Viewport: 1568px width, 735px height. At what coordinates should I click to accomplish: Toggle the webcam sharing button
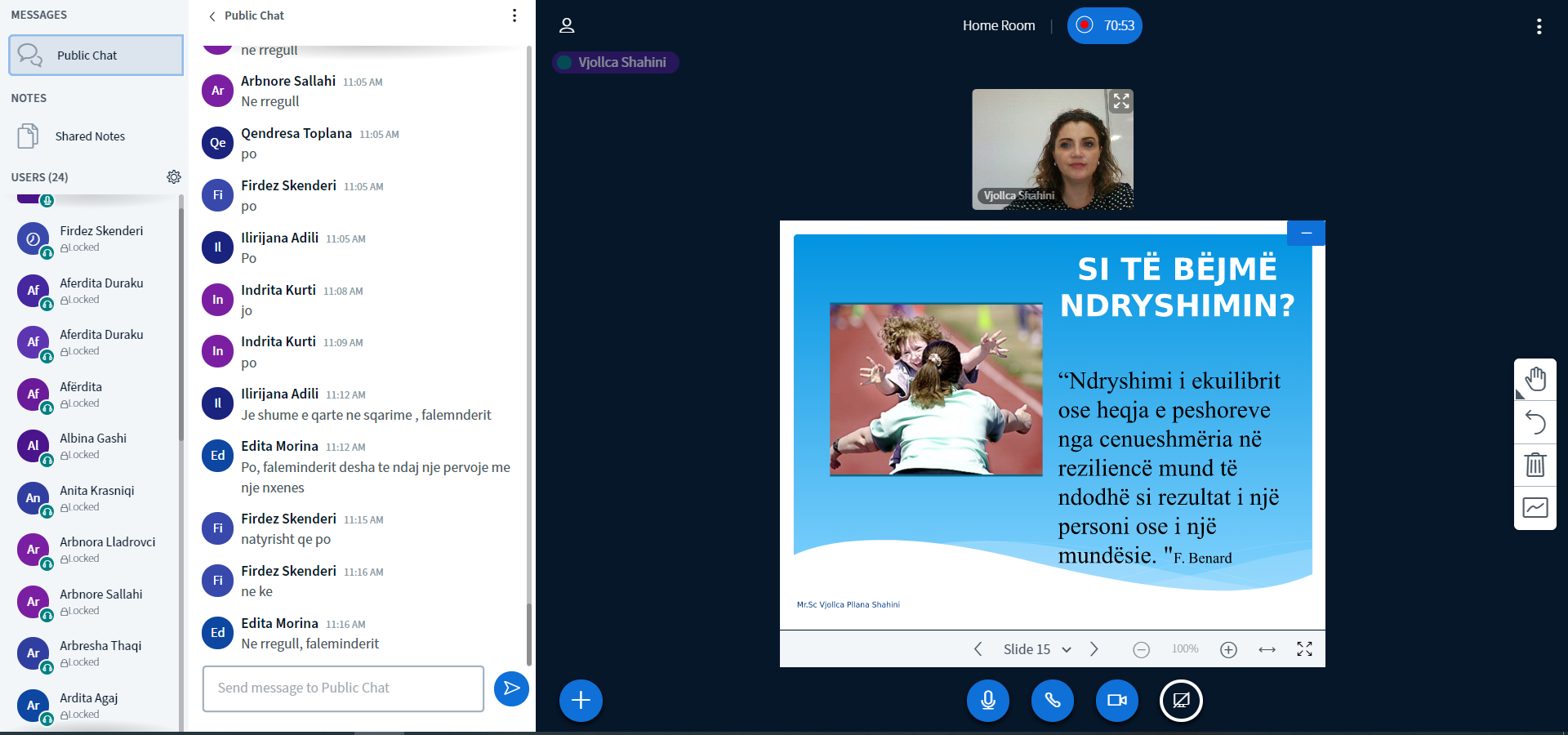click(1116, 701)
